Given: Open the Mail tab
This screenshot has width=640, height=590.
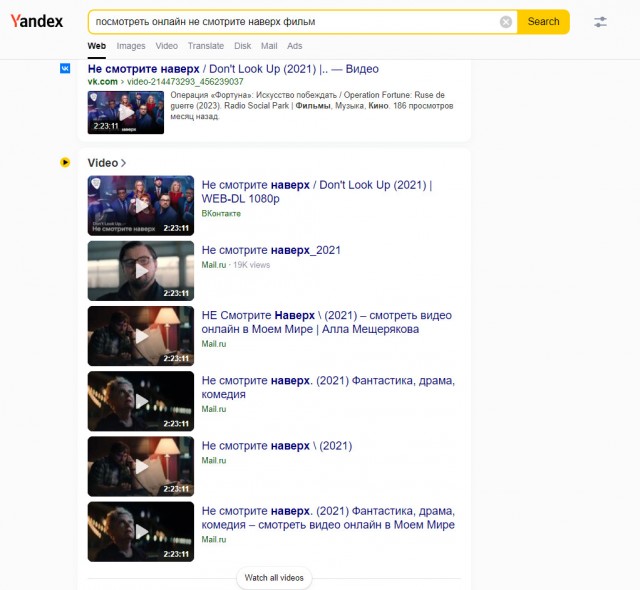Looking at the screenshot, I should click(269, 46).
